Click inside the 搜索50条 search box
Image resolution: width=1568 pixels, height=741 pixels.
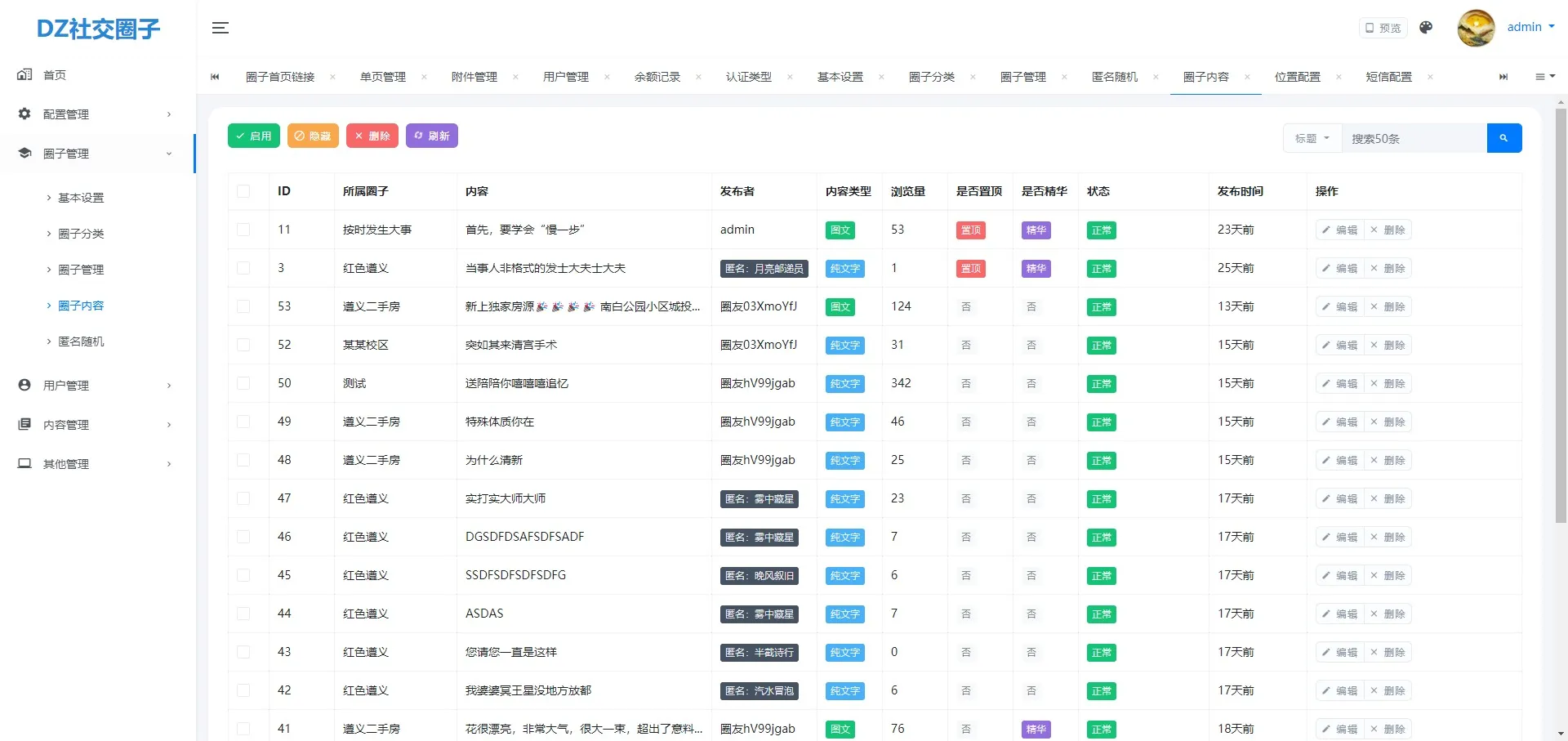point(1414,137)
